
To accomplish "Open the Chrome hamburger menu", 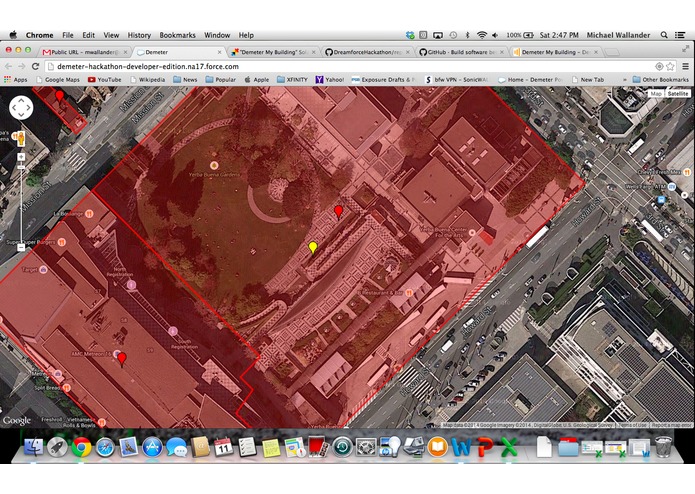I will click(x=686, y=66).
